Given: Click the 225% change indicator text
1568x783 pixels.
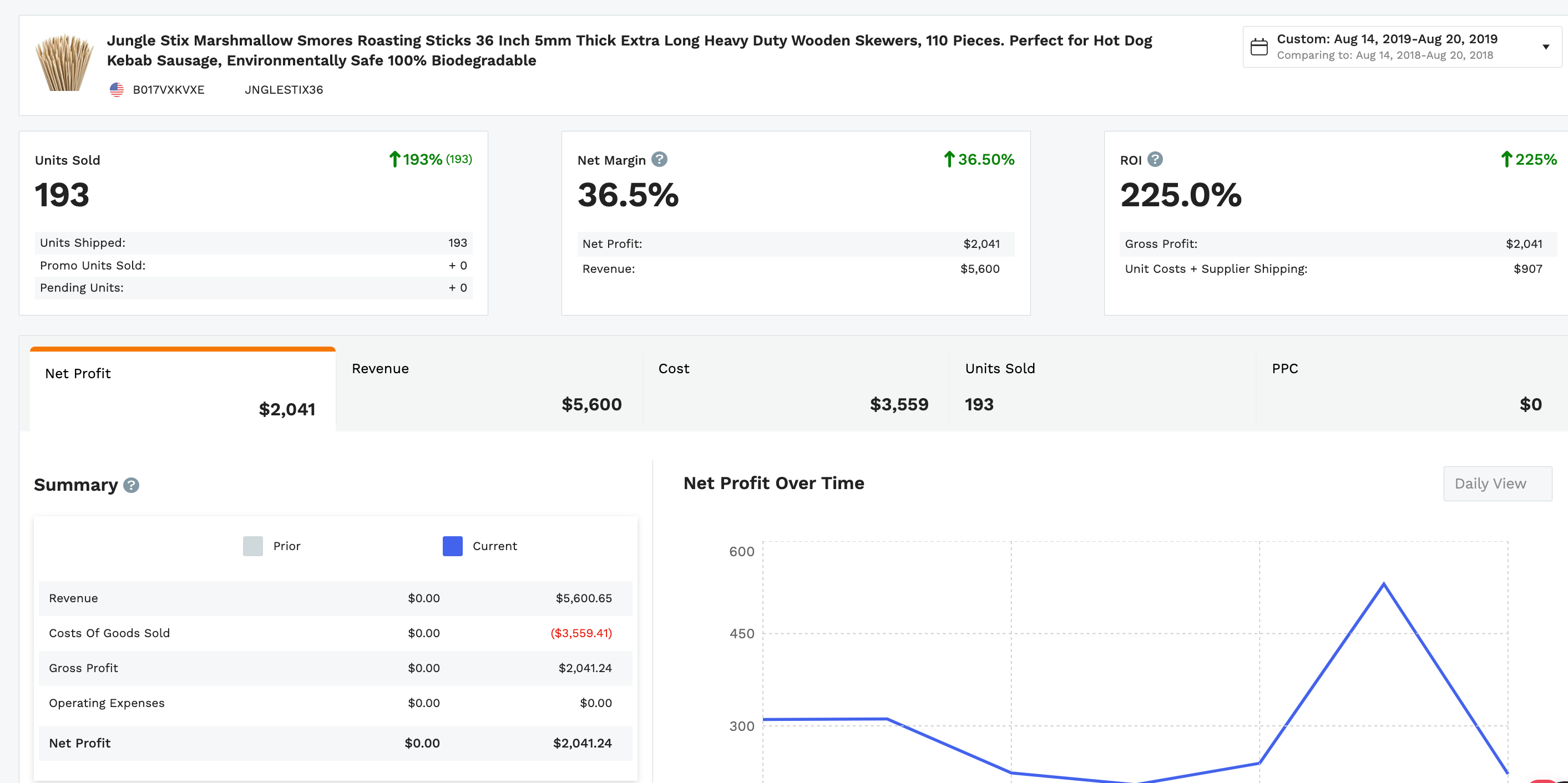Looking at the screenshot, I should pyautogui.click(x=1536, y=159).
